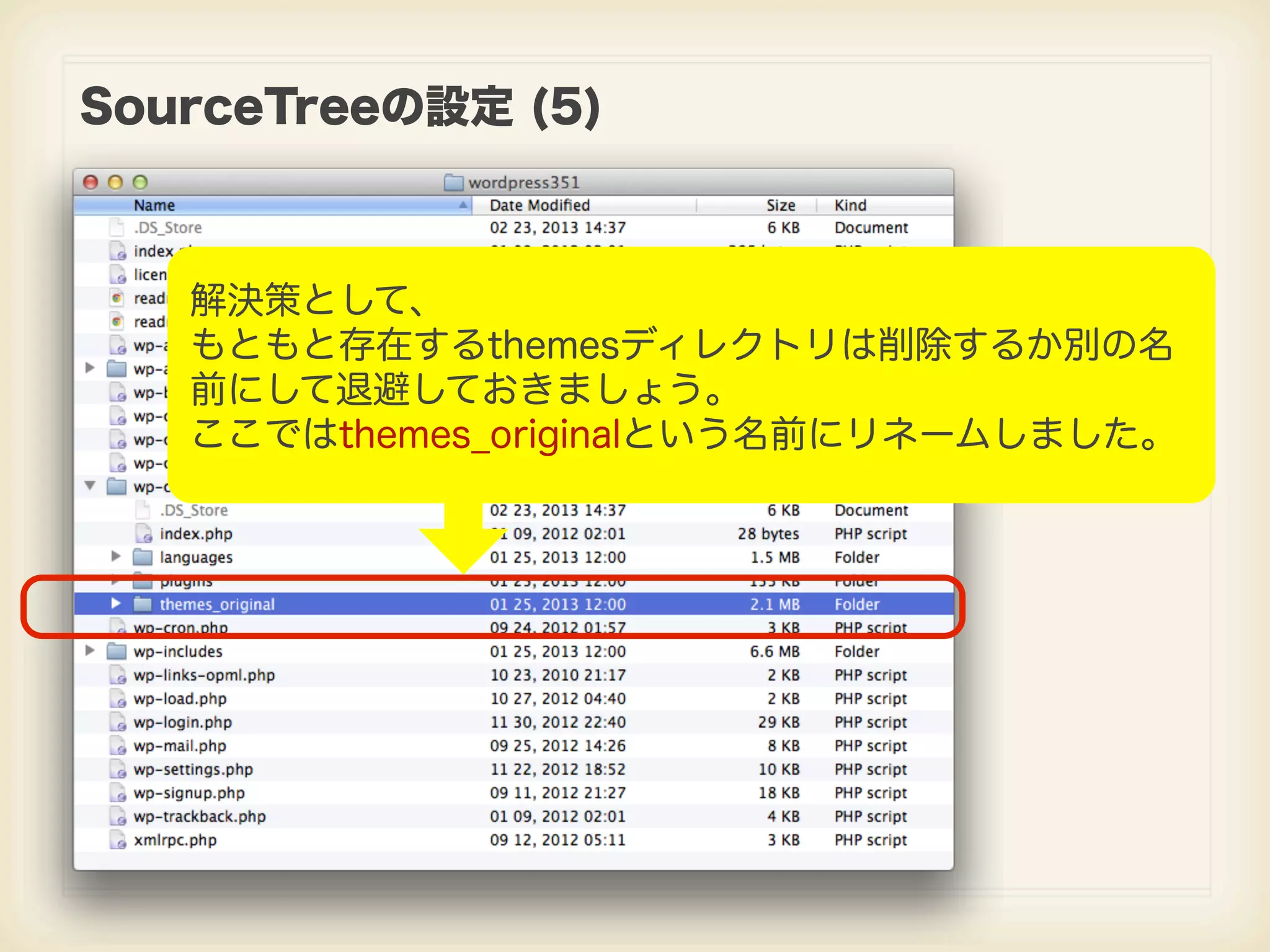Toggle the Name column sort-order arrow
Image resolution: width=1270 pixels, height=952 pixels.
pos(463,205)
